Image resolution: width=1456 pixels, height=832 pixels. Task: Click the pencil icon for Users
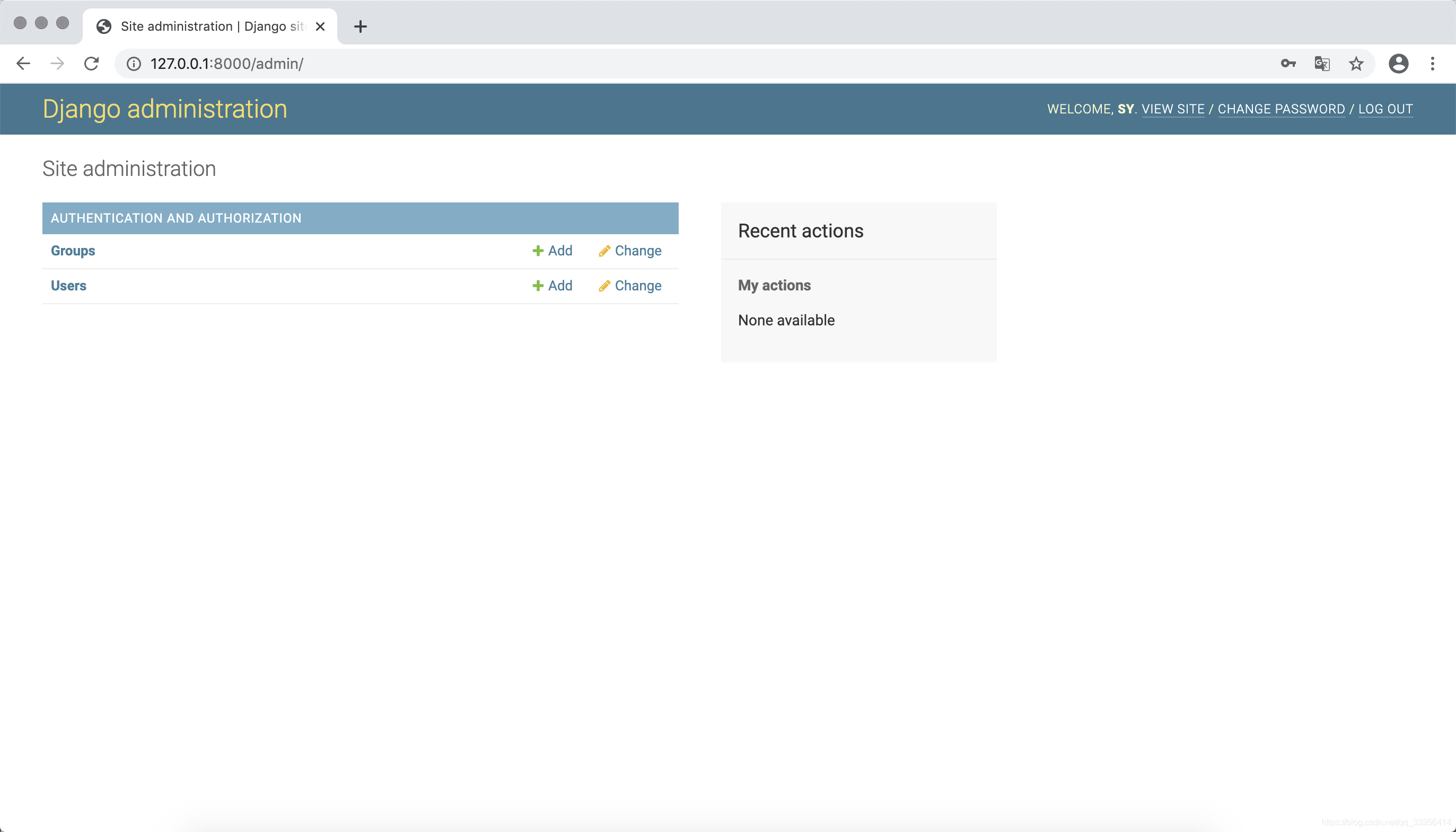604,286
